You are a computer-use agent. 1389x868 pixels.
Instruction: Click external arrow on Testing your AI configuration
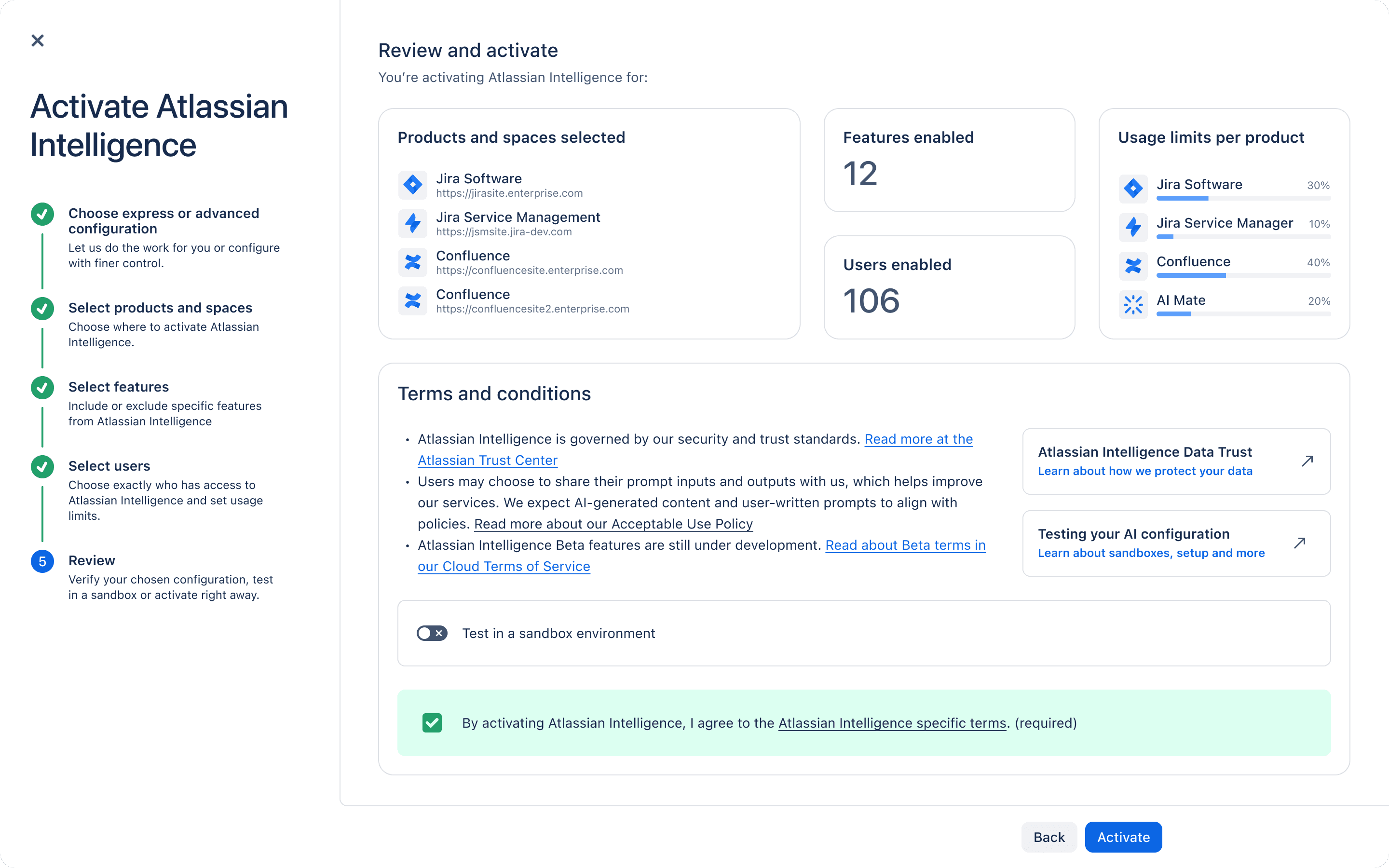[1299, 543]
